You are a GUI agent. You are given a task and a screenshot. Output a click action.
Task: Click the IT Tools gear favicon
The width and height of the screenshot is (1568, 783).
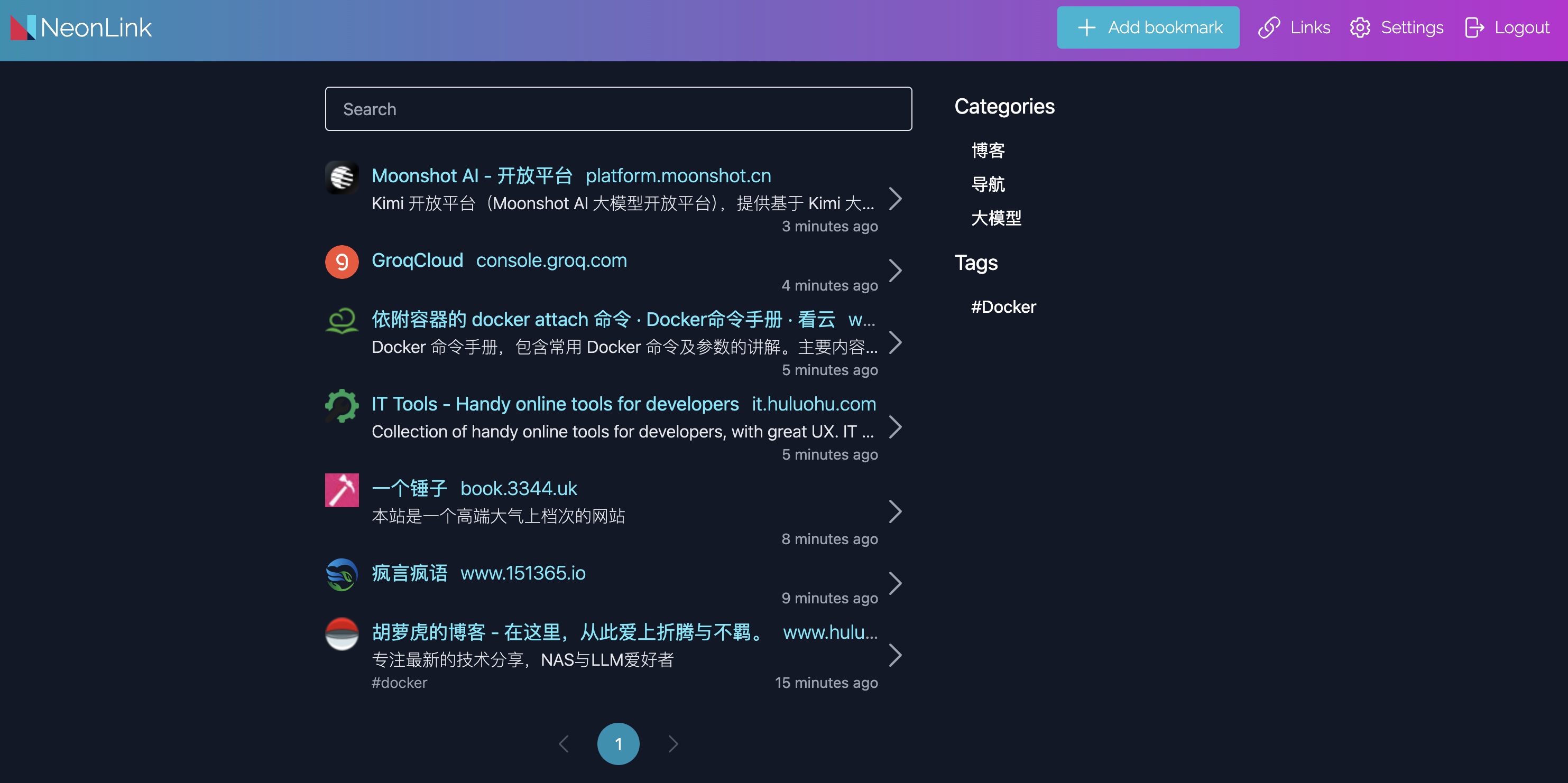(342, 406)
